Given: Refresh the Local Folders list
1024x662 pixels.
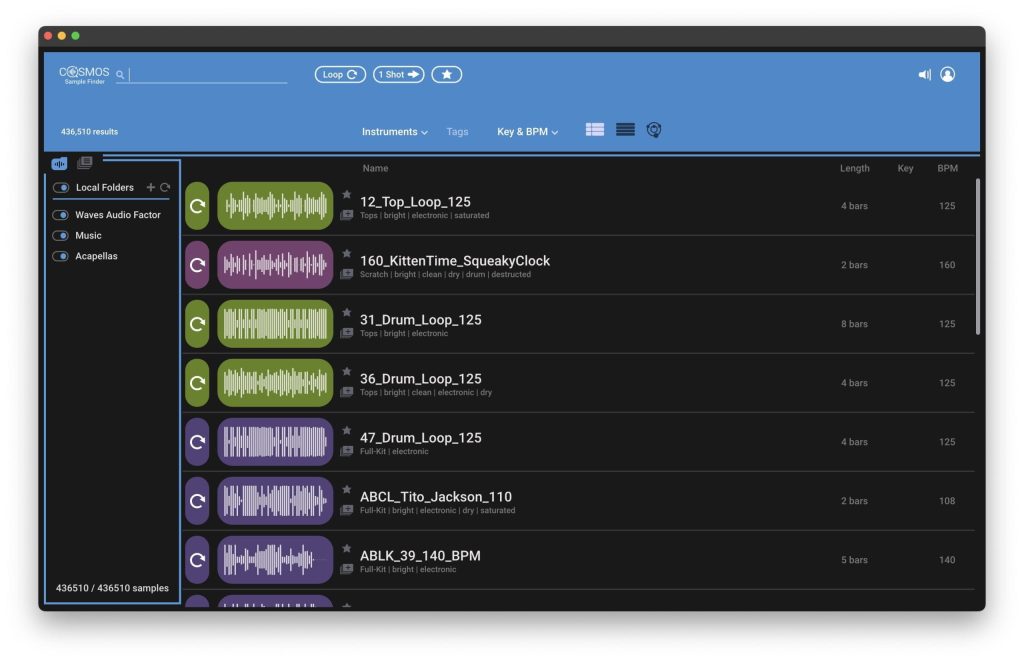Looking at the screenshot, I should (x=165, y=187).
